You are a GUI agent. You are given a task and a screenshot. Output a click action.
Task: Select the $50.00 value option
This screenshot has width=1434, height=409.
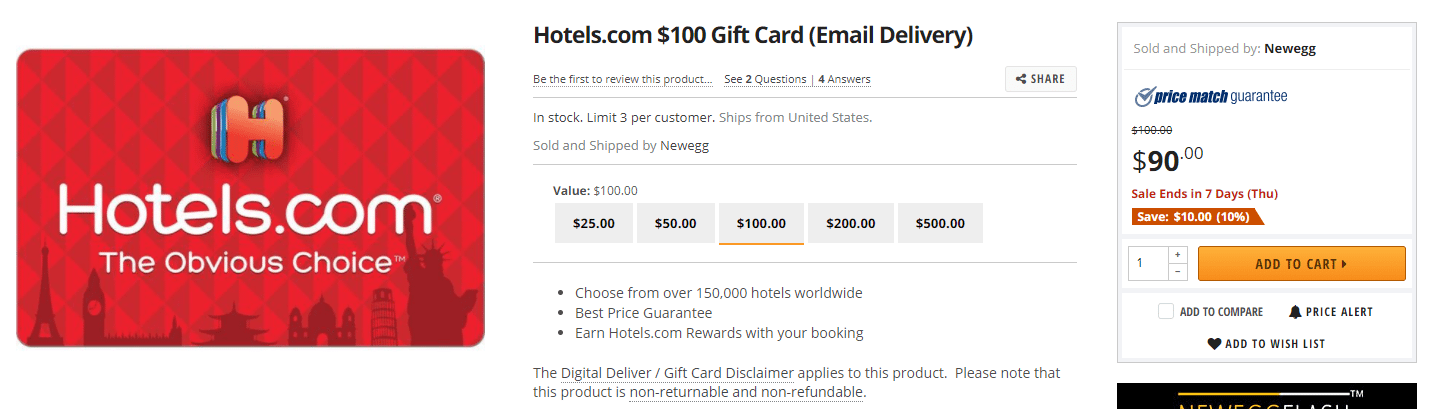click(676, 223)
